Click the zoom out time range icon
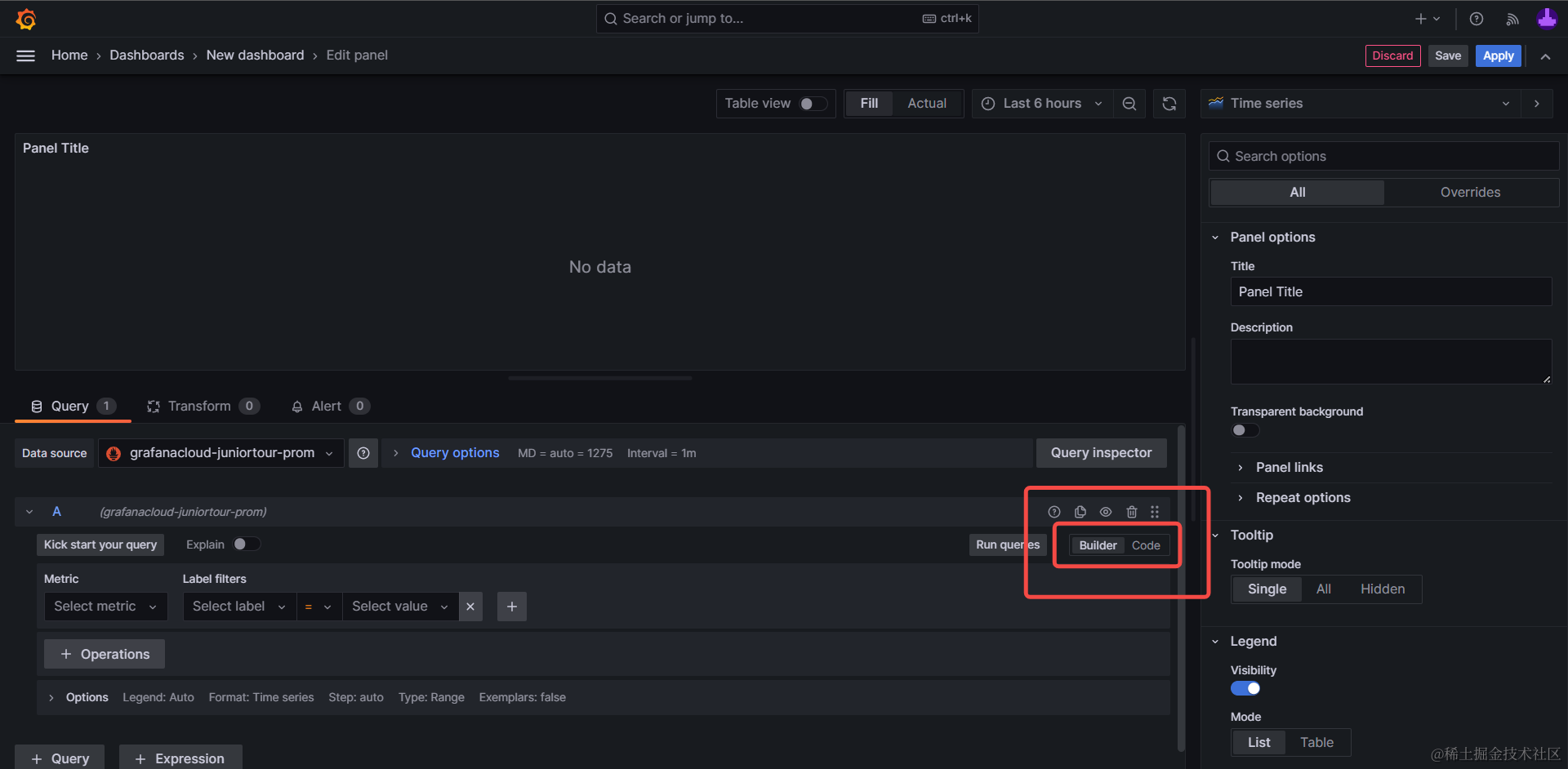The height and width of the screenshot is (769, 1568). pos(1129,104)
